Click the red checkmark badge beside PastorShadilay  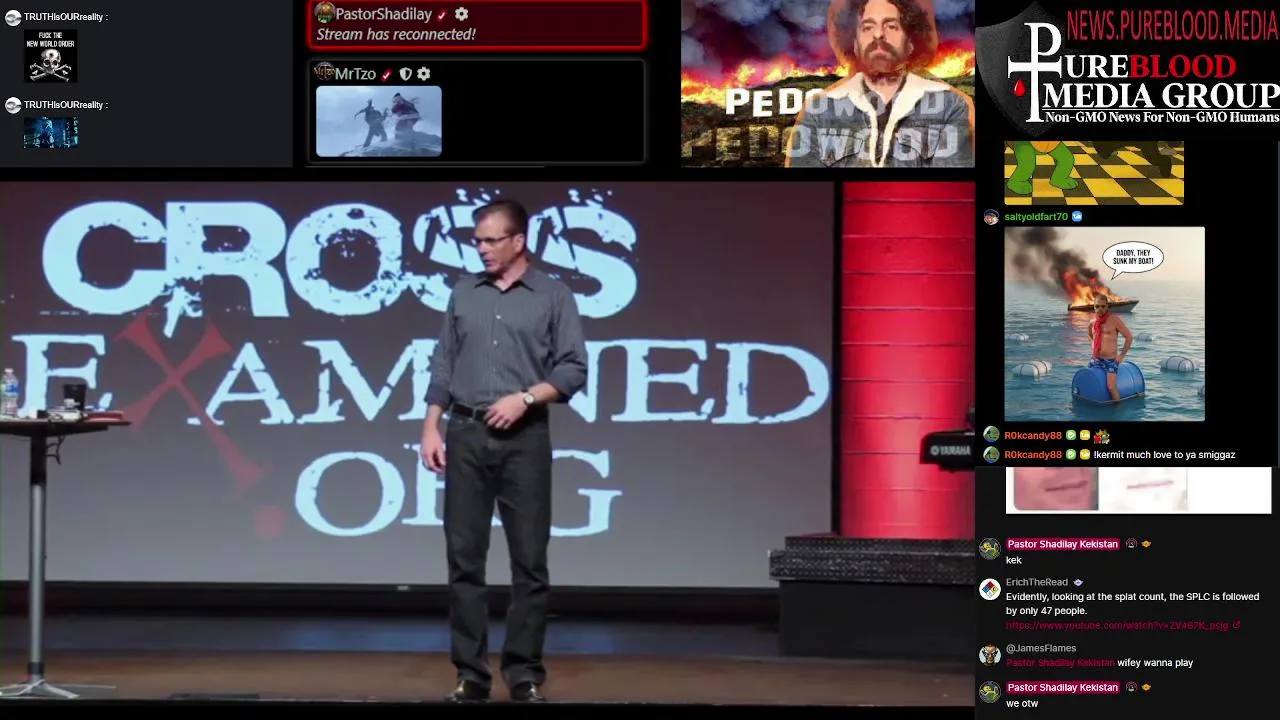click(442, 15)
